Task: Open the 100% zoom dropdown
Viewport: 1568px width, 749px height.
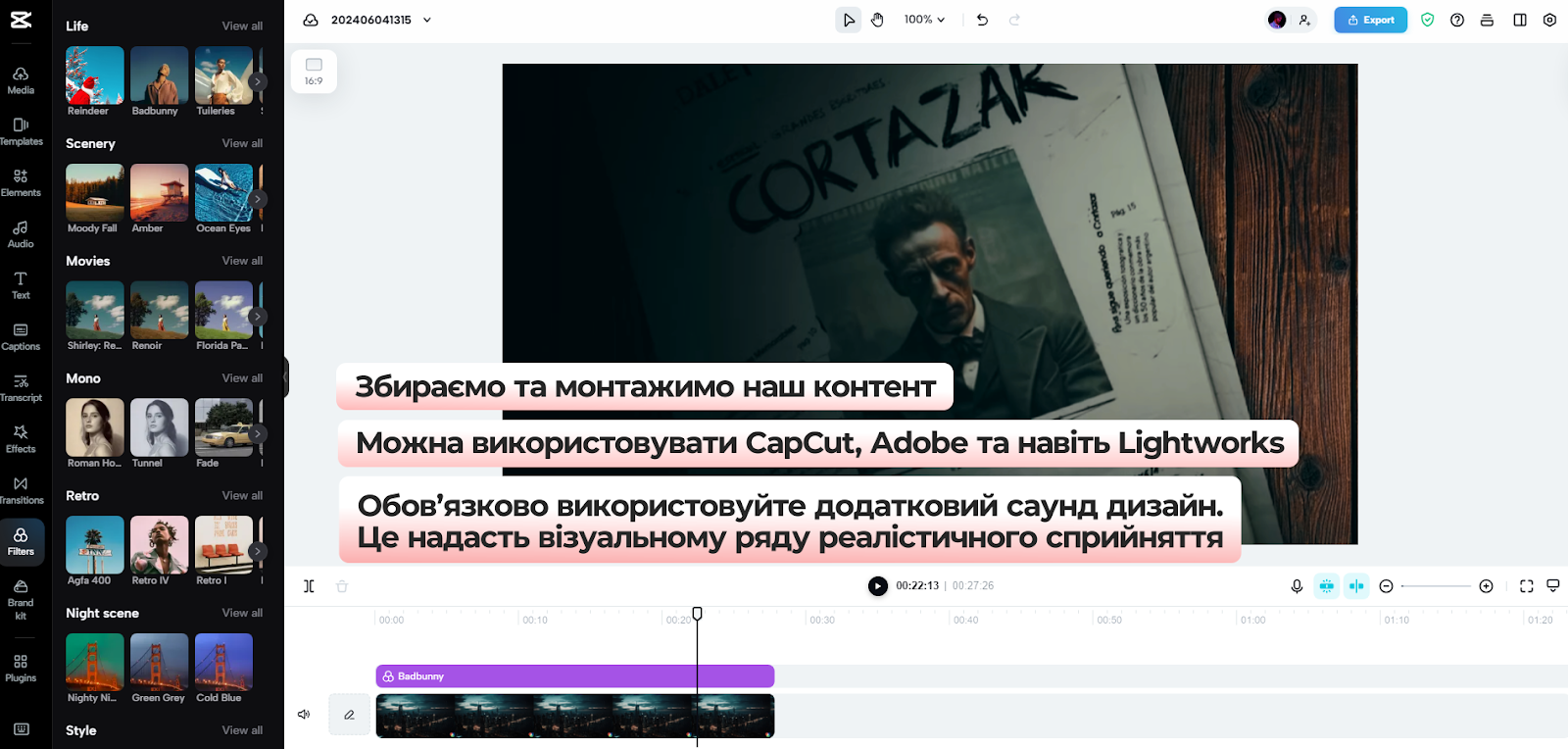Action: tap(924, 20)
